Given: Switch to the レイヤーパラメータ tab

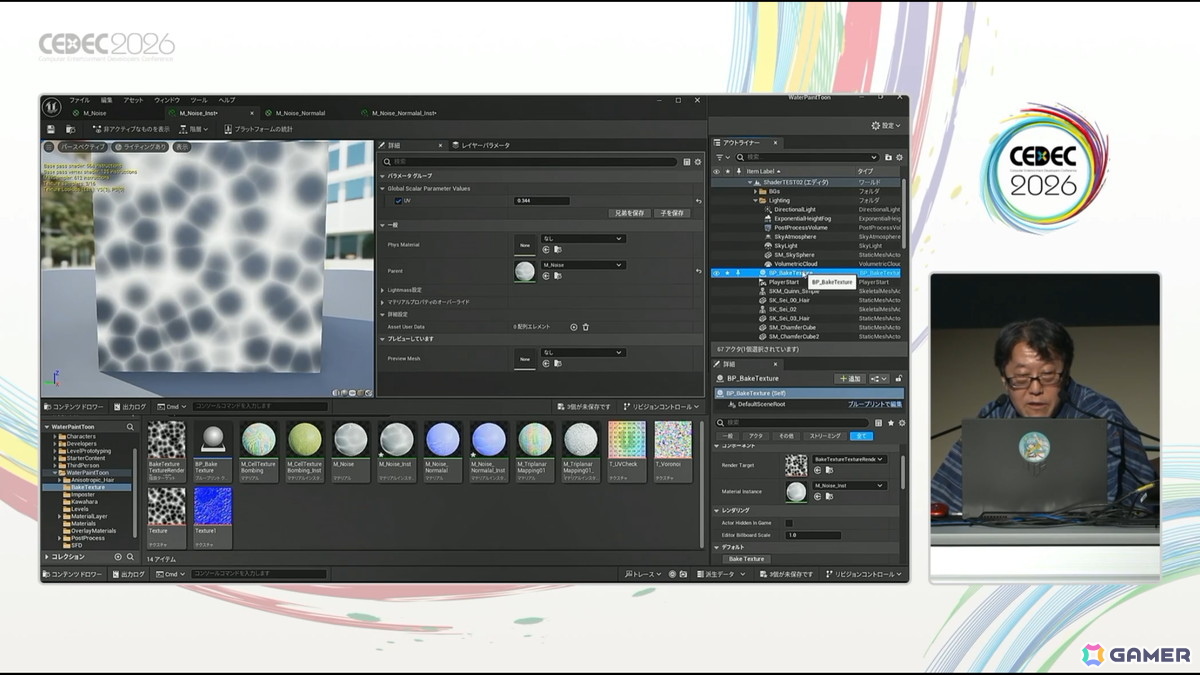Looking at the screenshot, I should click(479, 145).
